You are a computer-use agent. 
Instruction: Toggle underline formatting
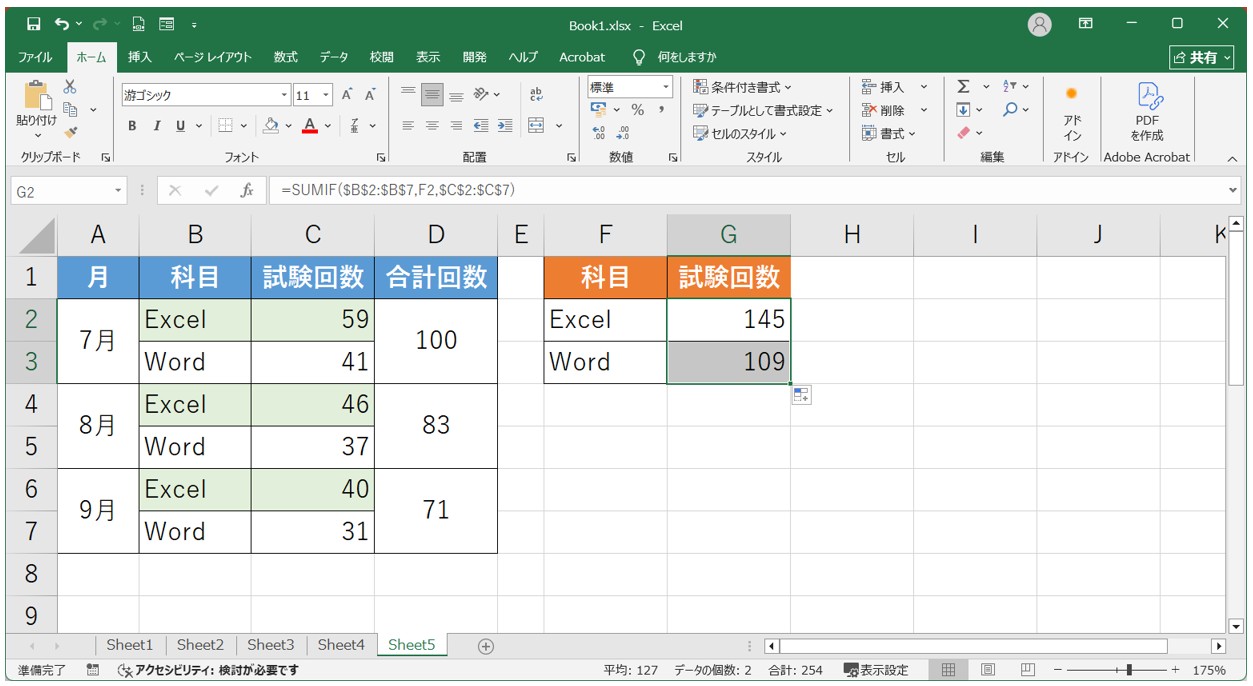click(181, 126)
